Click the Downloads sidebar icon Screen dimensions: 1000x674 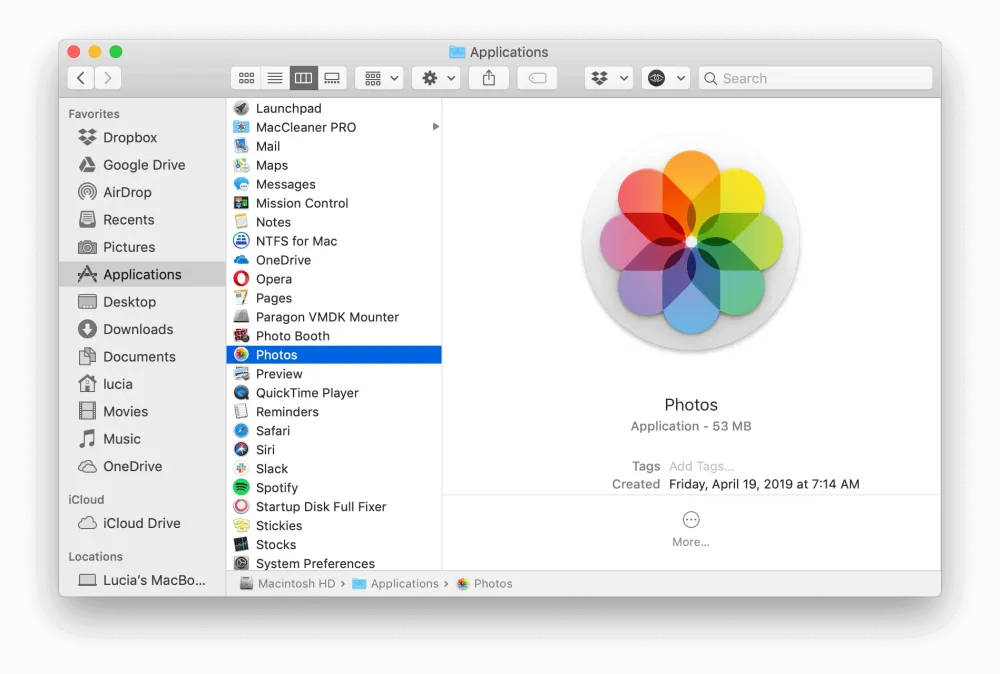tap(87, 329)
